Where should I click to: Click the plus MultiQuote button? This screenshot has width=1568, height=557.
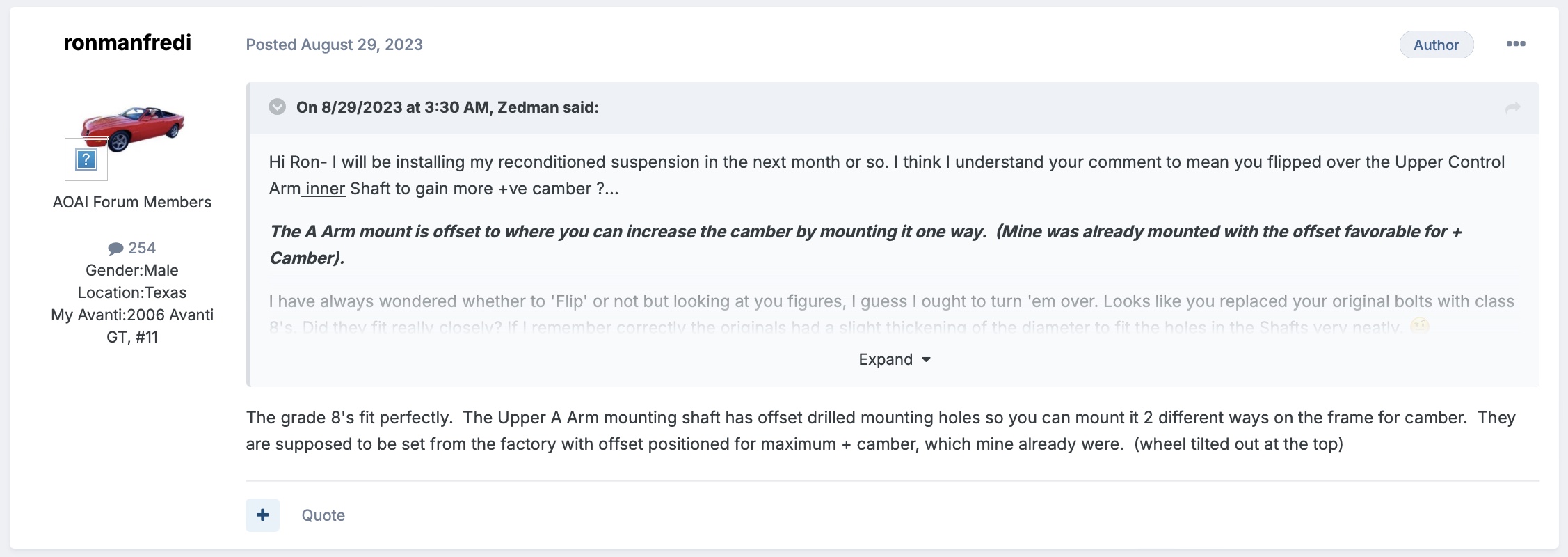coord(262,515)
